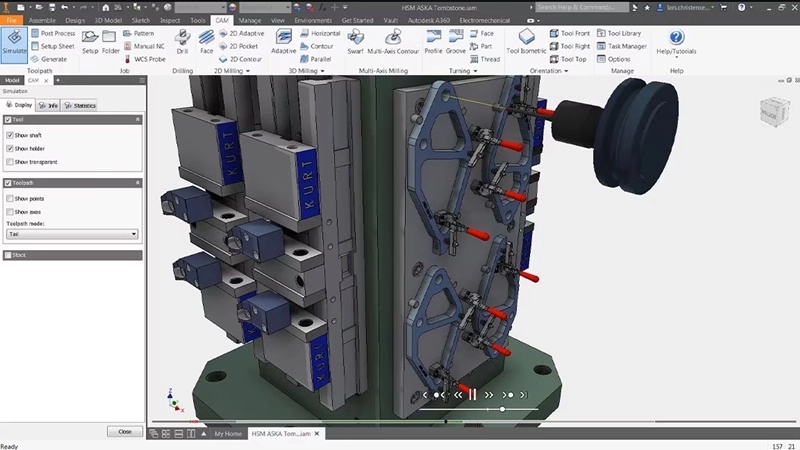800x450 pixels.
Task: Expand the document tabs list arrow
Action: click(x=204, y=434)
